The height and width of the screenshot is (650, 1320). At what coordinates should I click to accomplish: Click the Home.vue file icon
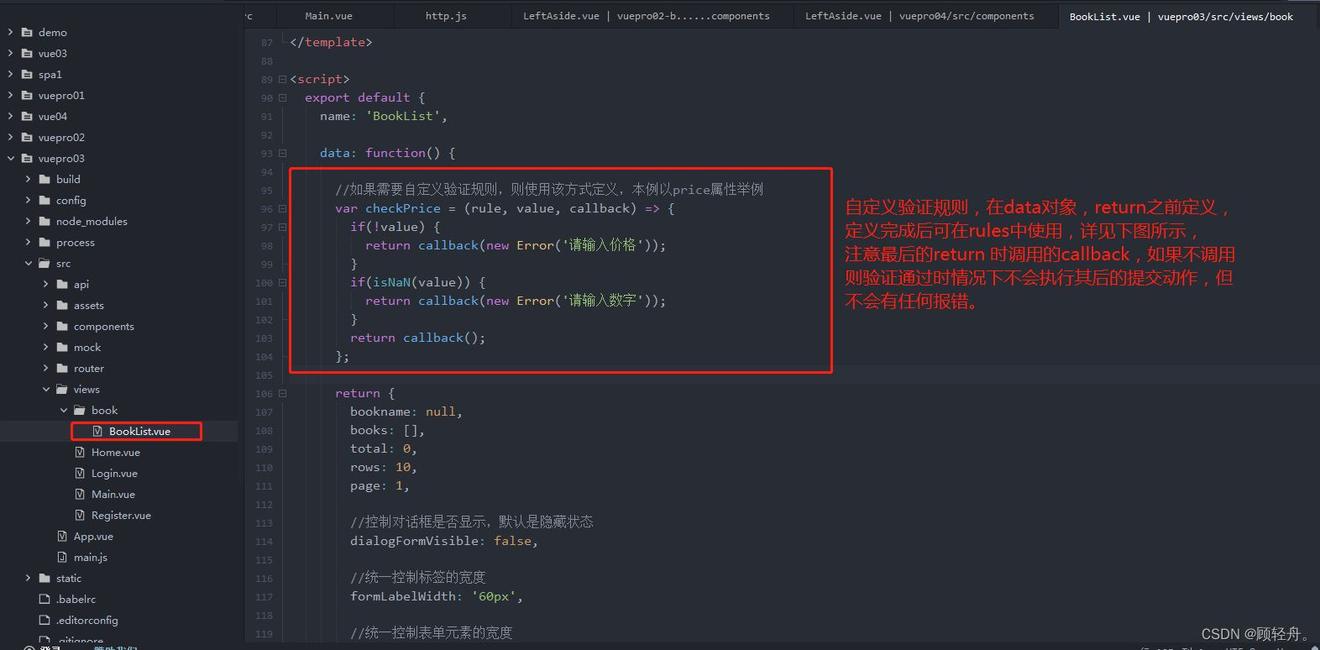(82, 452)
